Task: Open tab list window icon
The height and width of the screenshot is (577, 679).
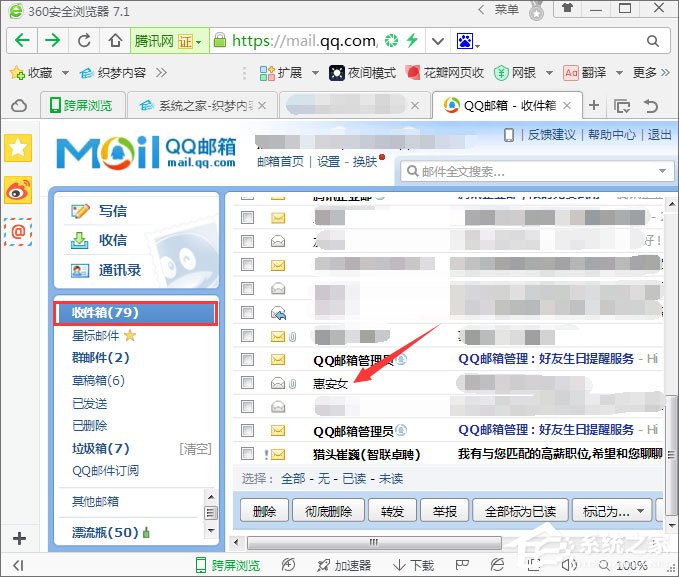Action: [622, 106]
